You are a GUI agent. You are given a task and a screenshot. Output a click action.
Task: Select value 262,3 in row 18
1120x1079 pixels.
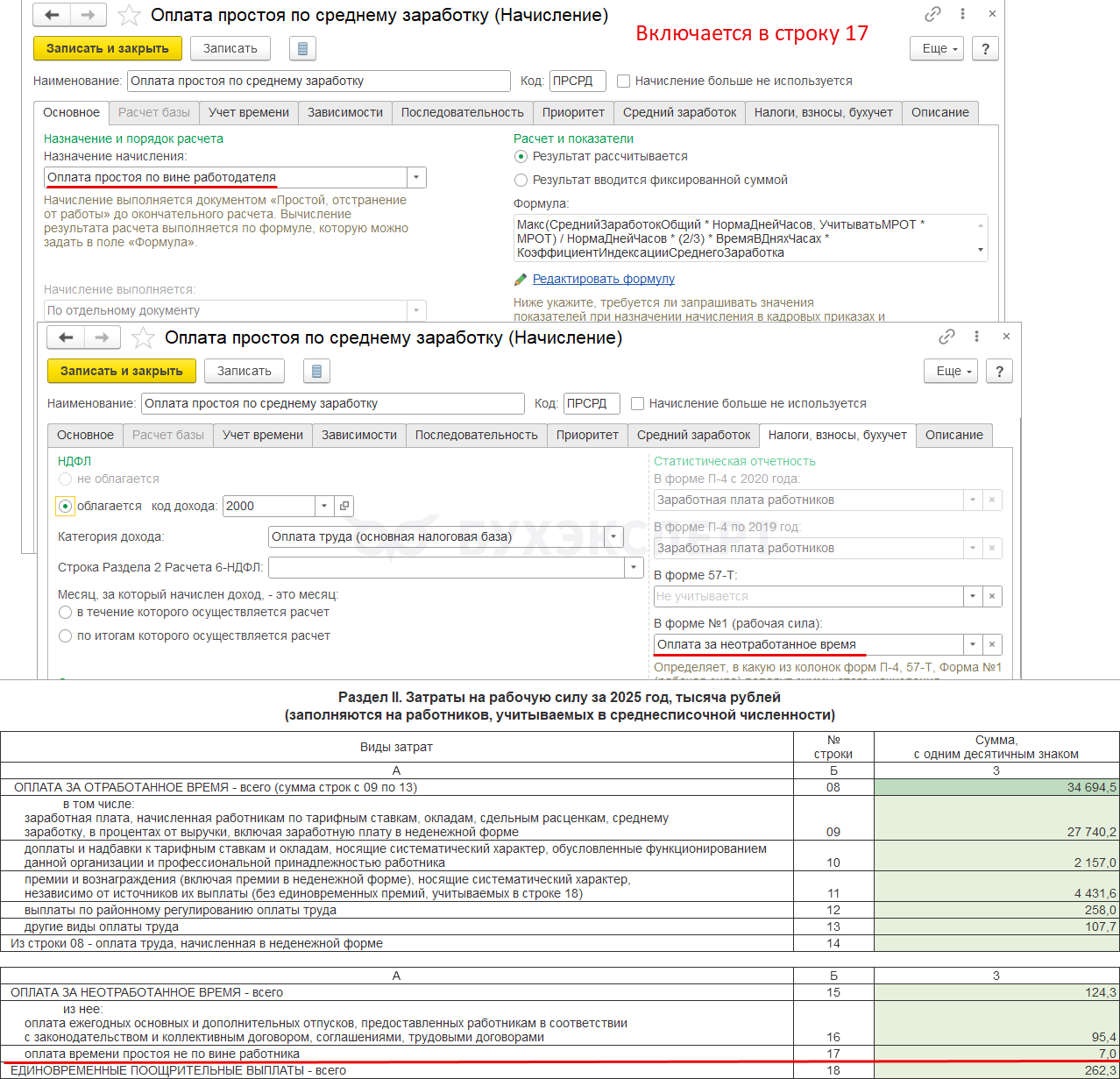[x=996, y=1070]
